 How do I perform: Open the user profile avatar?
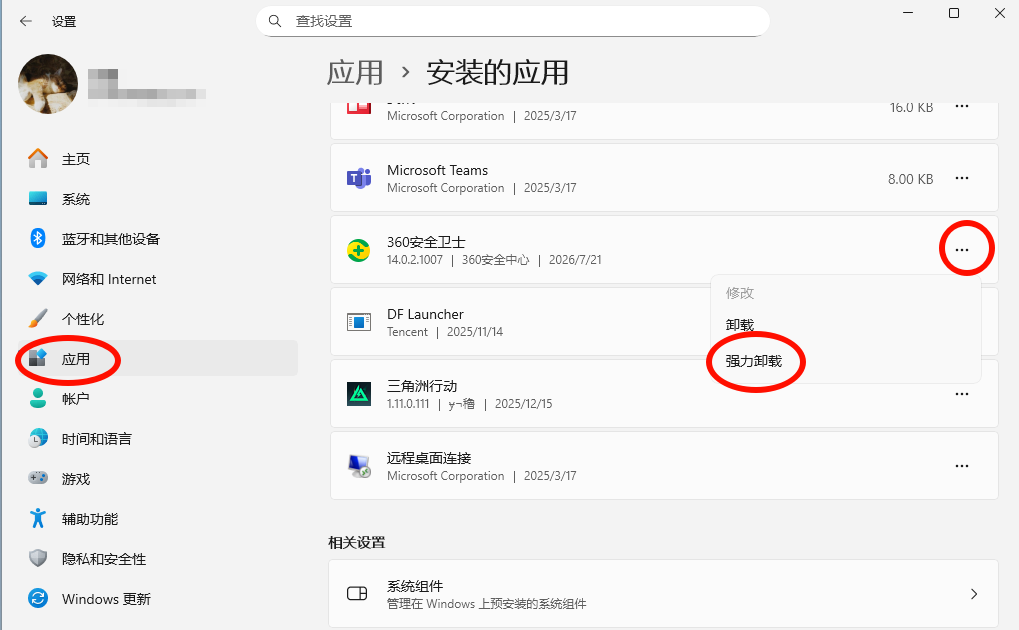point(48,84)
